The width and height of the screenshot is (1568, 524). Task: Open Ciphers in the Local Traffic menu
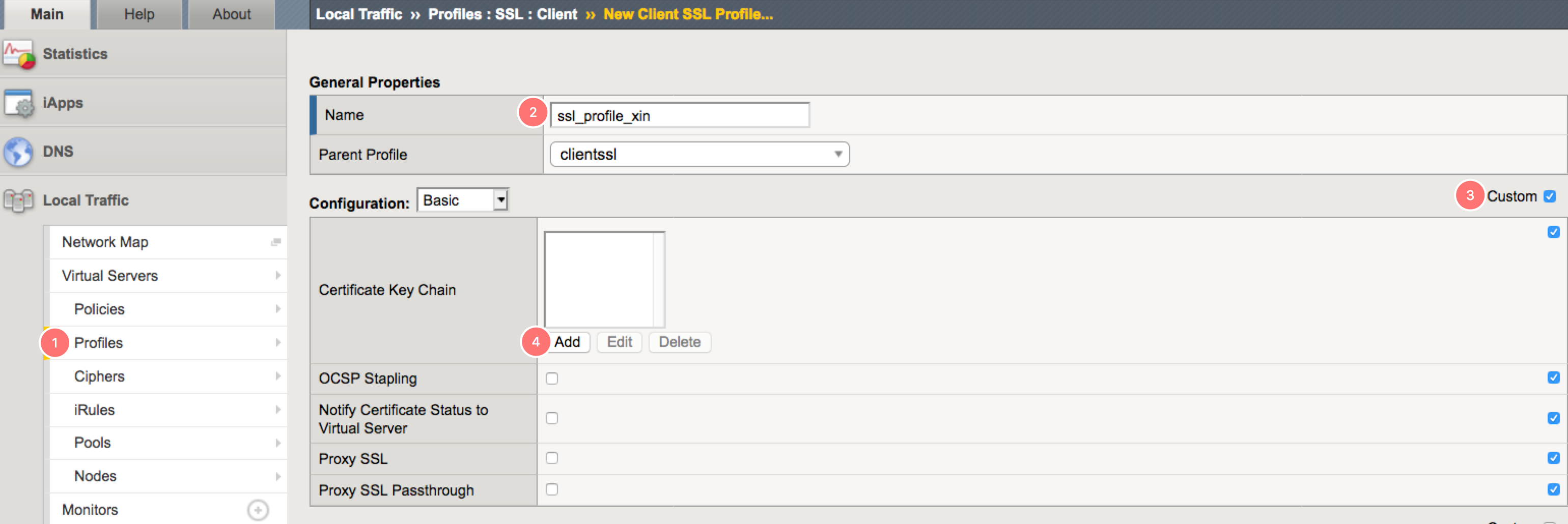99,376
